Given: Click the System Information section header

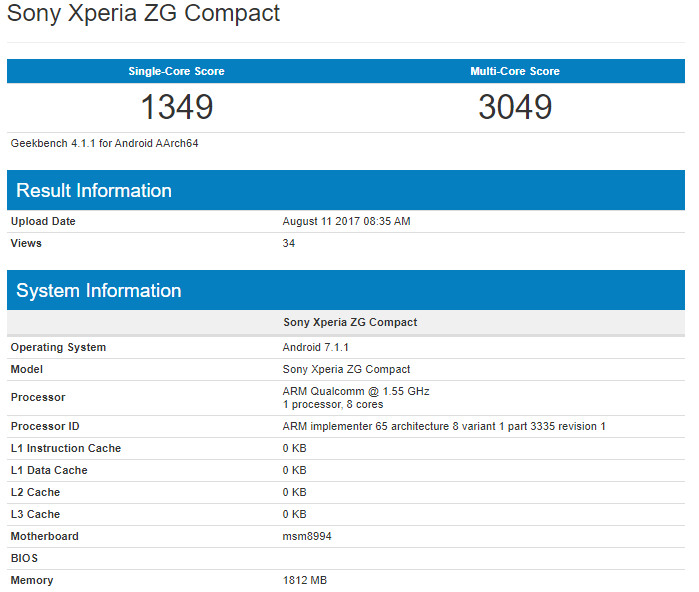Looking at the screenshot, I should pyautogui.click(x=99, y=290).
